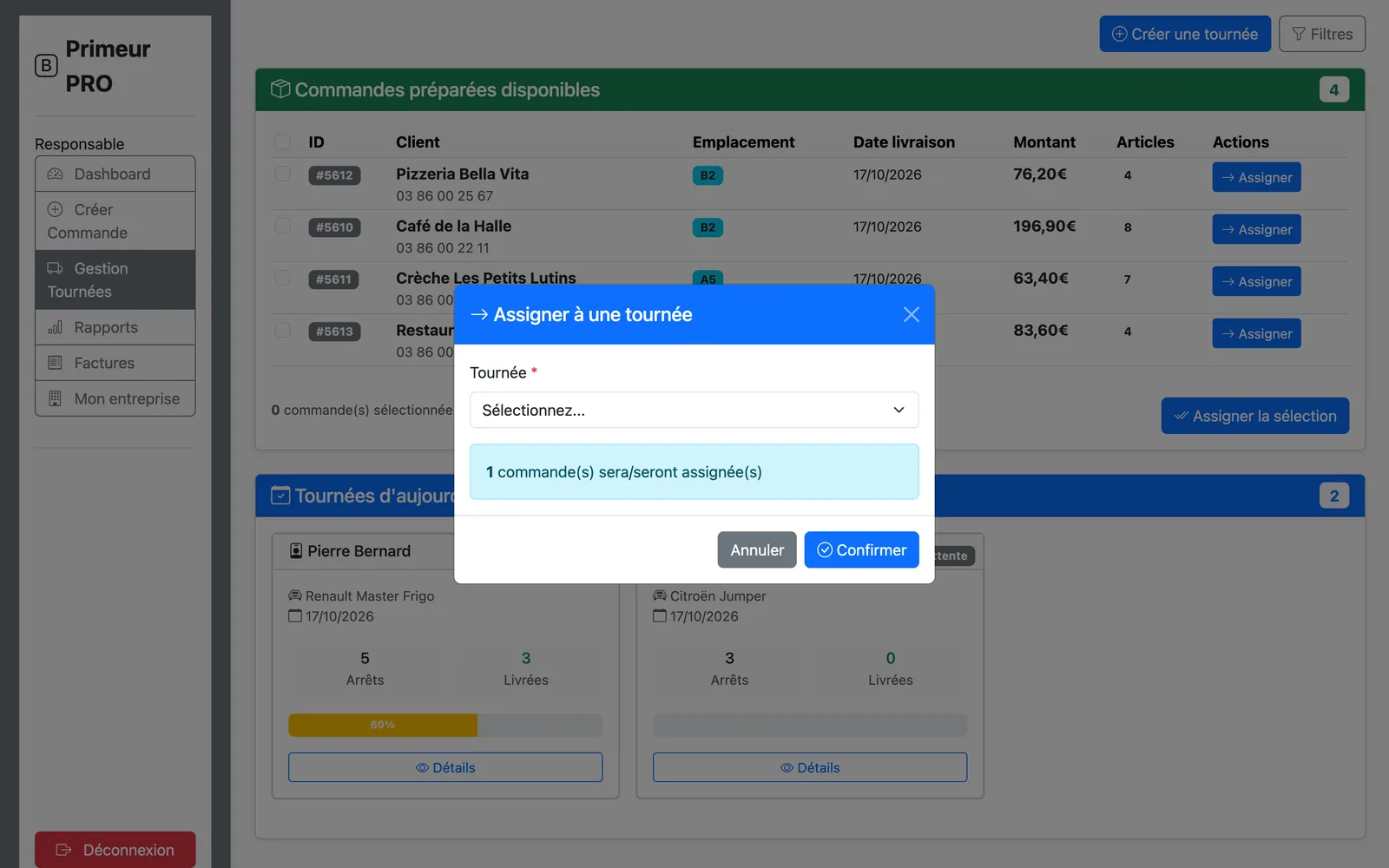Click the B2 badge for Pizzeria Bella Vita
The height and width of the screenshot is (868, 1389).
[708, 175]
